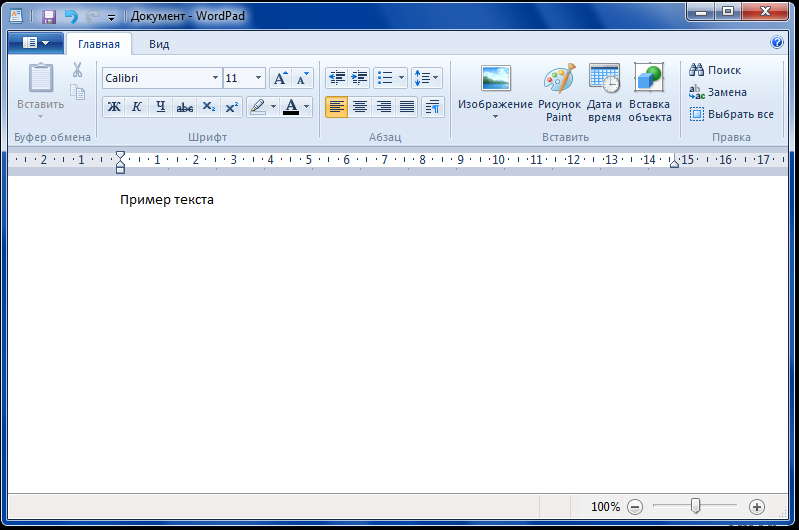Click the Decrease Indent icon

337,78
